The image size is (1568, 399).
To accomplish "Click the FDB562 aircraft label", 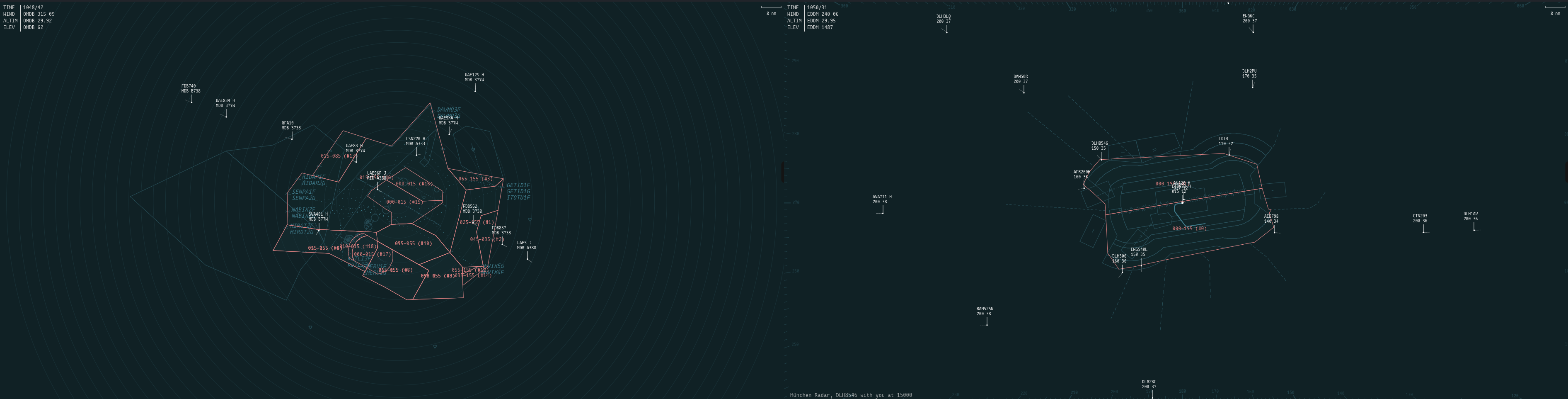I will [472, 209].
